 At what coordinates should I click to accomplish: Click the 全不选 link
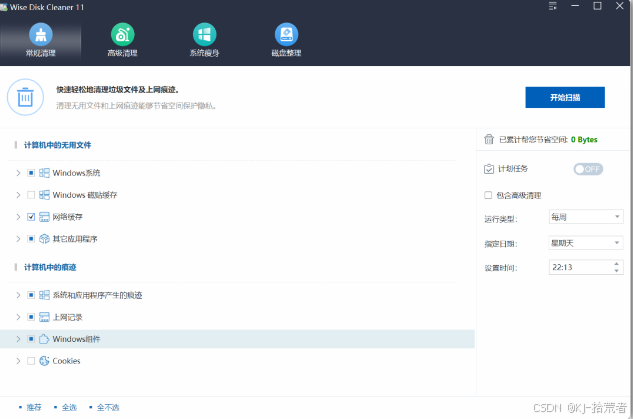tap(108, 407)
